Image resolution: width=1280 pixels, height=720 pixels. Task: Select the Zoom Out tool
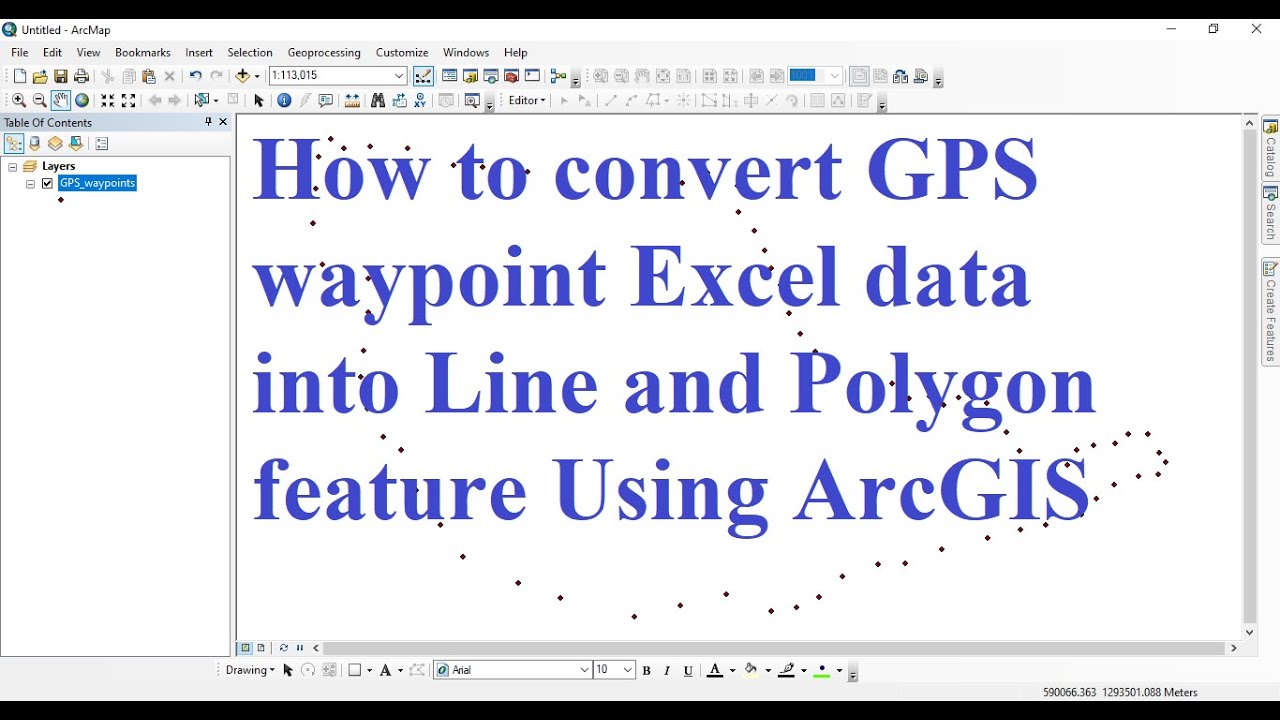(40, 100)
